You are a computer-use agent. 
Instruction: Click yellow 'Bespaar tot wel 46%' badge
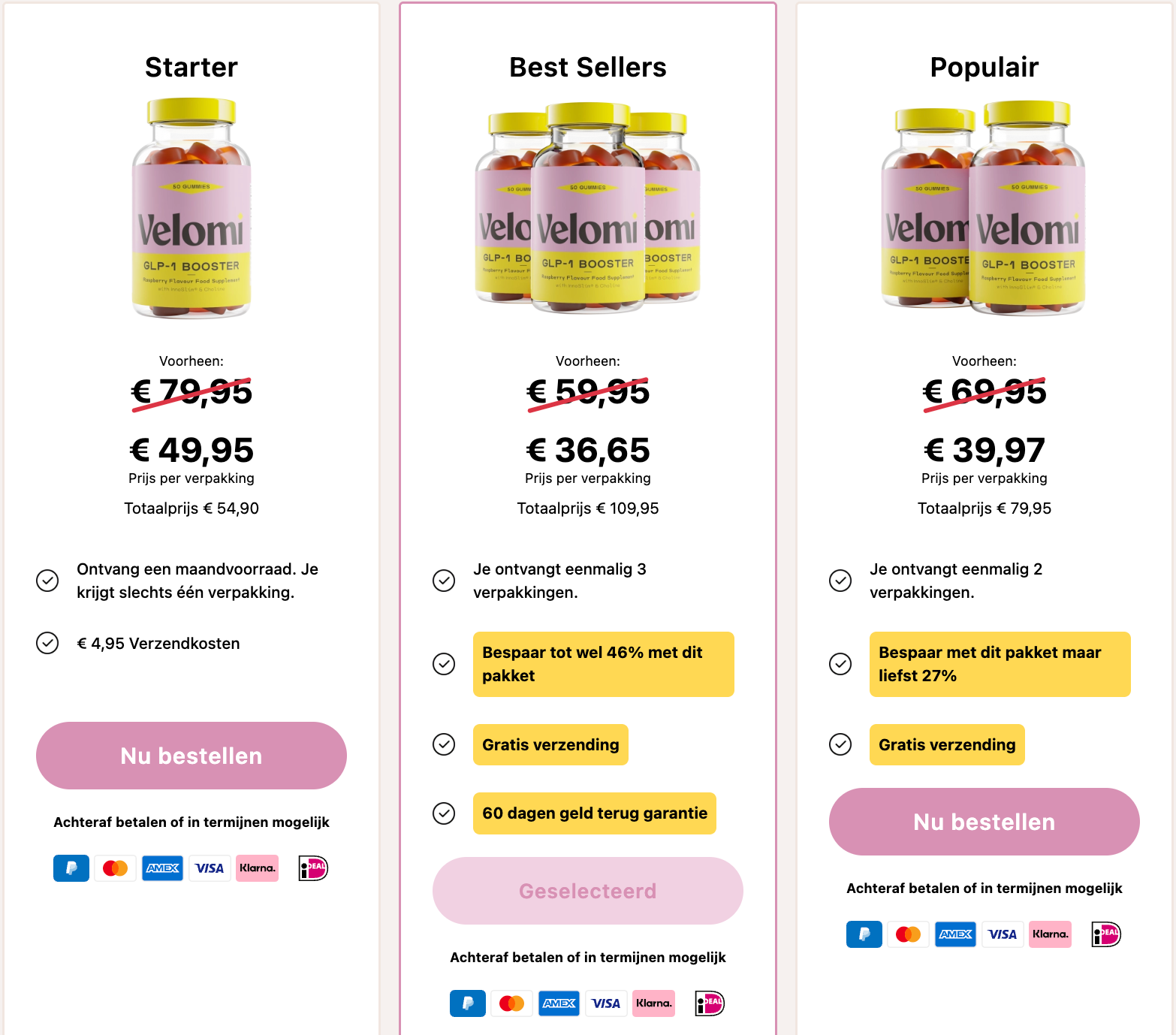603,664
